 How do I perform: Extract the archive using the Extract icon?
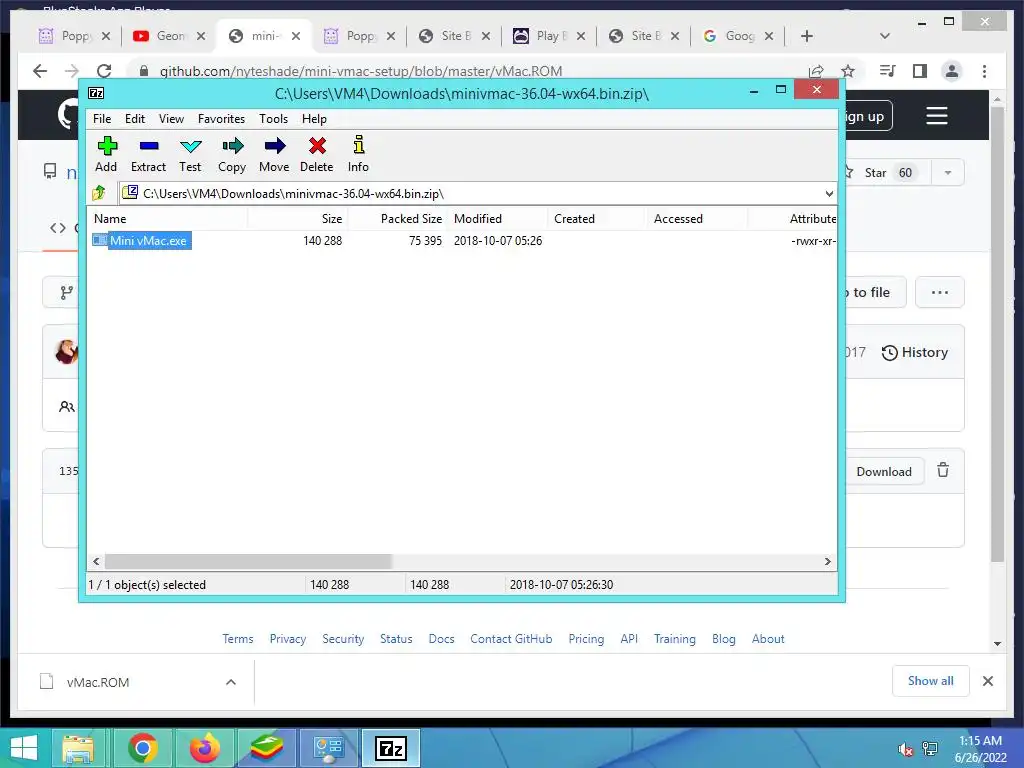tap(148, 154)
